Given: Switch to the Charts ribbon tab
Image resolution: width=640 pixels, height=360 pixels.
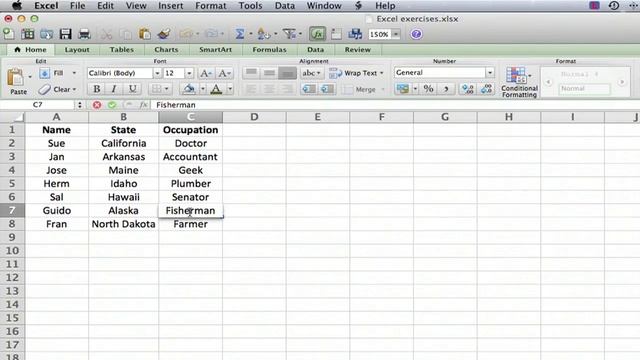Looking at the screenshot, I should click(x=166, y=49).
